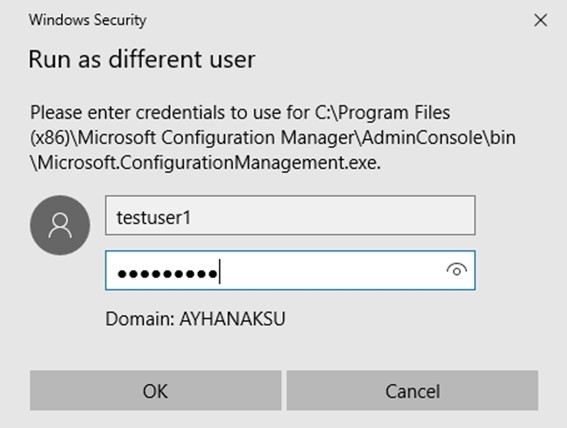Click the Windows Security title text

(88, 20)
